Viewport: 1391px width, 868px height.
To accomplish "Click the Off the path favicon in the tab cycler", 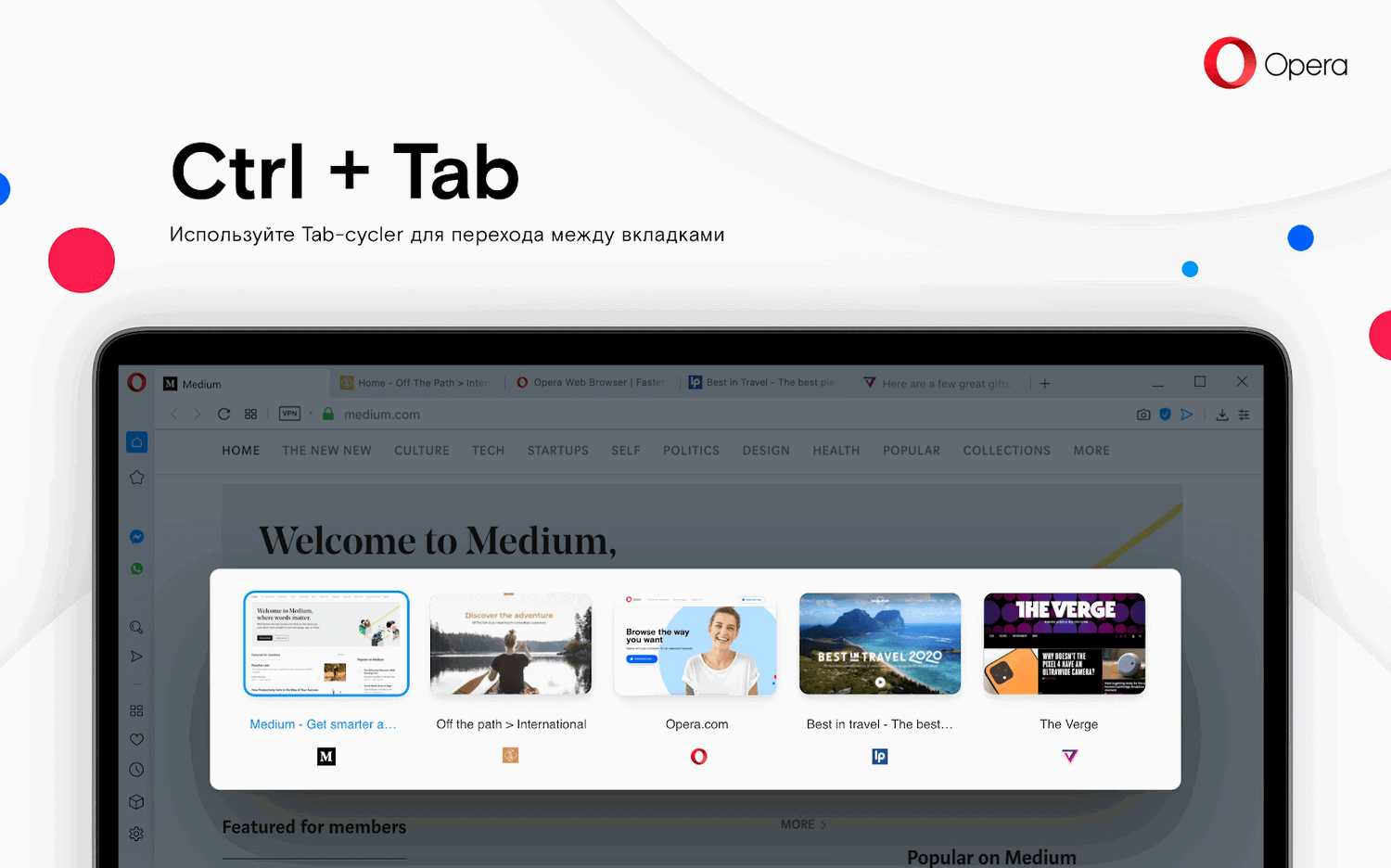I will click(510, 755).
